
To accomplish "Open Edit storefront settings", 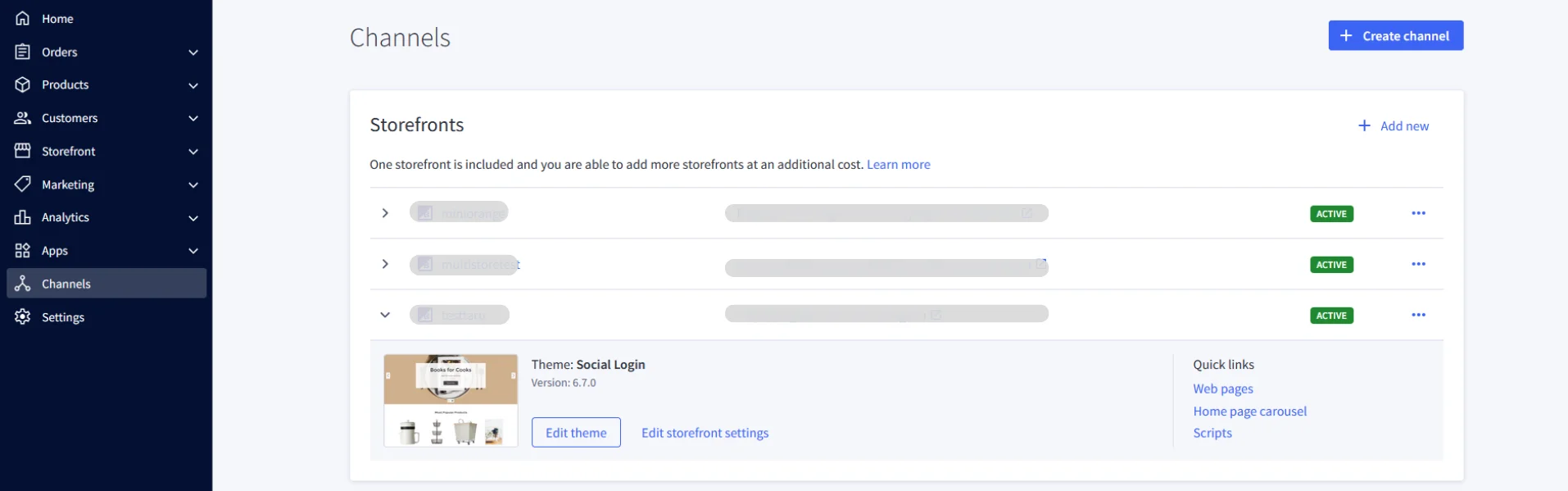I will (x=705, y=433).
